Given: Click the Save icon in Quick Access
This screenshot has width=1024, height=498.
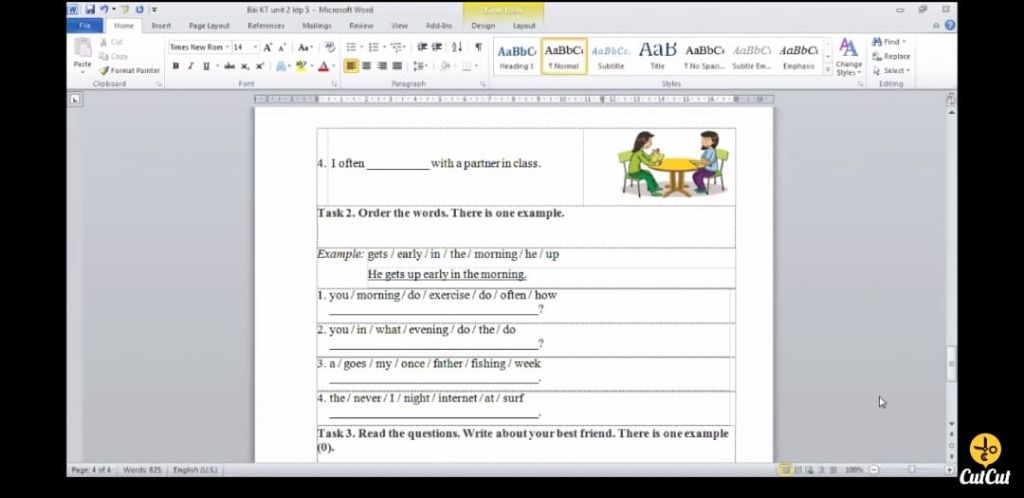Looking at the screenshot, I should (x=89, y=9).
